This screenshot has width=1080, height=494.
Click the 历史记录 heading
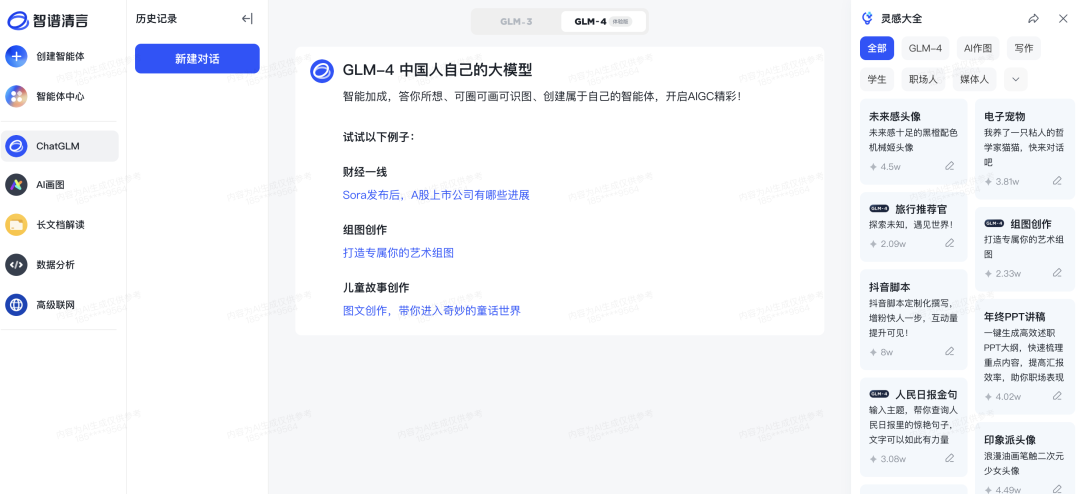tap(156, 19)
